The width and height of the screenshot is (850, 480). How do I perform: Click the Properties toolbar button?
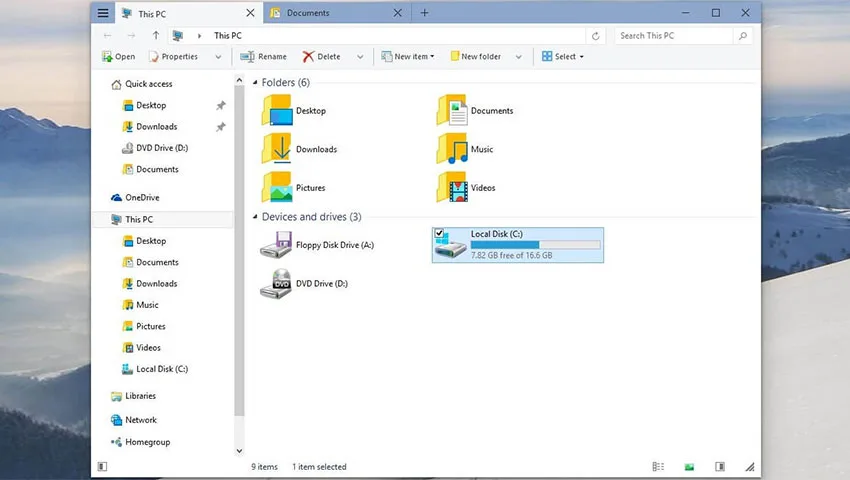pos(173,56)
